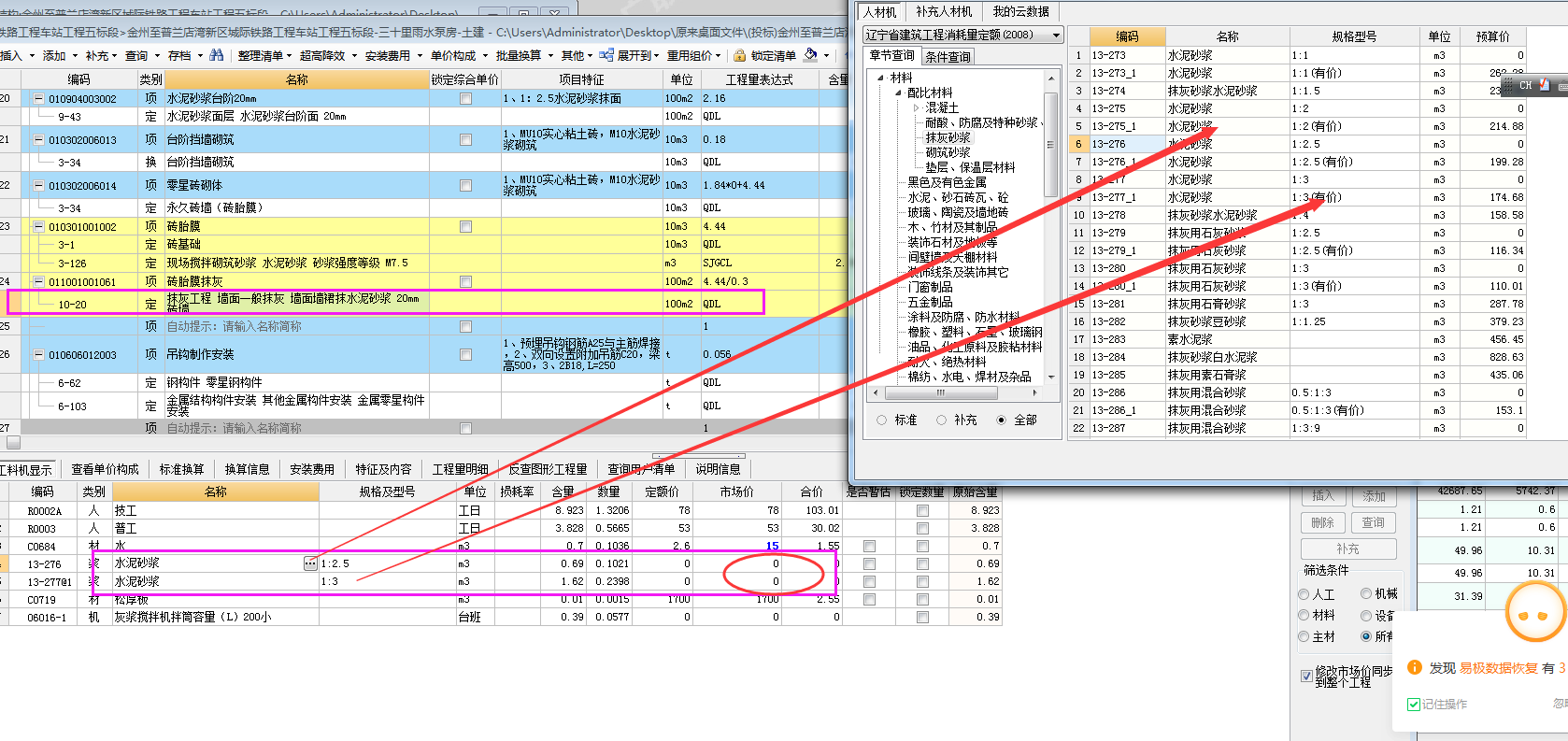
Task: Toggle the green 记住操作 checkbox
Action: pos(1413,704)
